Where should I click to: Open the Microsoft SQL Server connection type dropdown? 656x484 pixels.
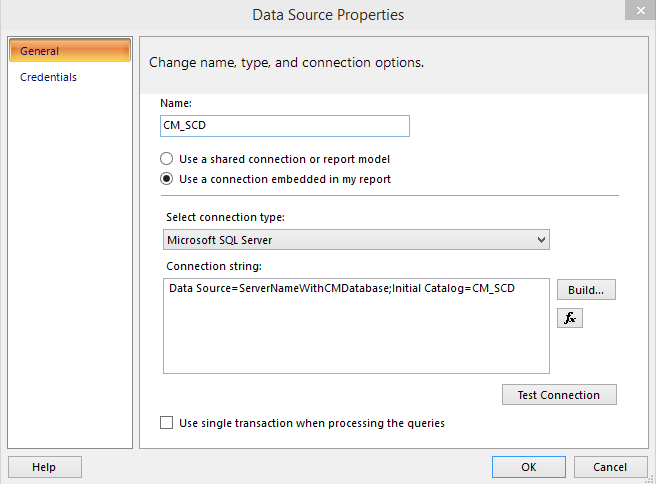pyautogui.click(x=355, y=240)
